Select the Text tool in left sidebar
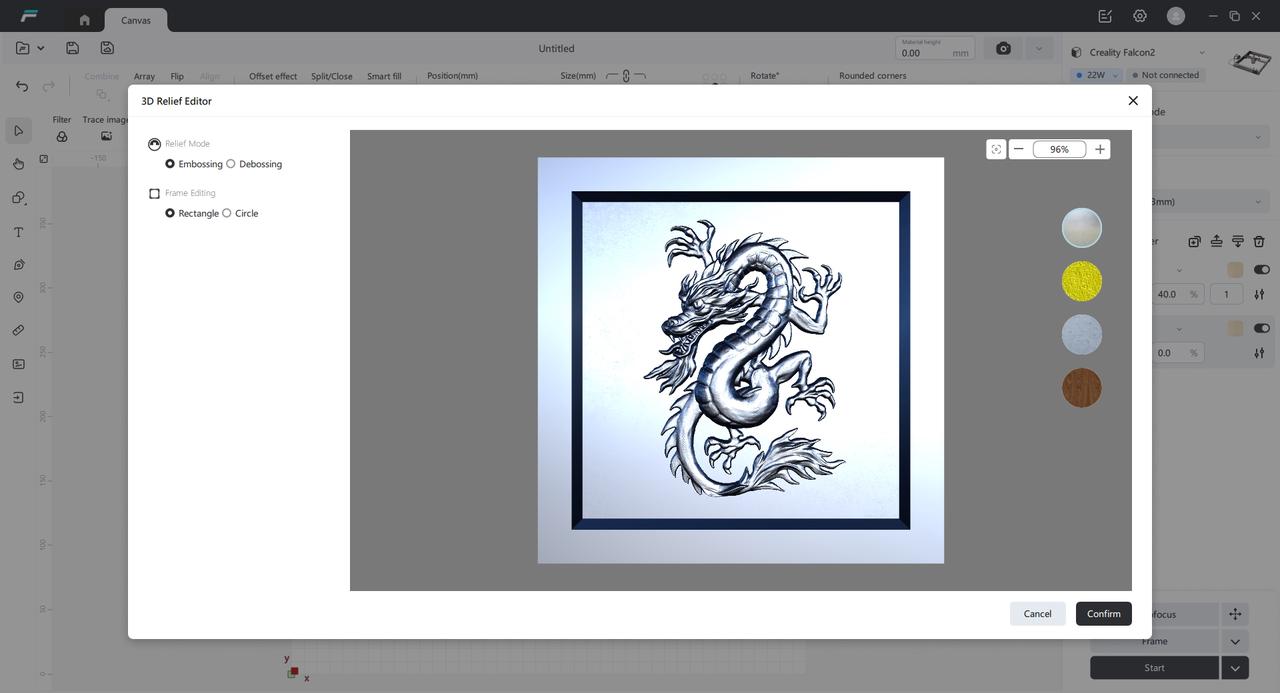This screenshot has height=693, width=1280. pyautogui.click(x=18, y=232)
